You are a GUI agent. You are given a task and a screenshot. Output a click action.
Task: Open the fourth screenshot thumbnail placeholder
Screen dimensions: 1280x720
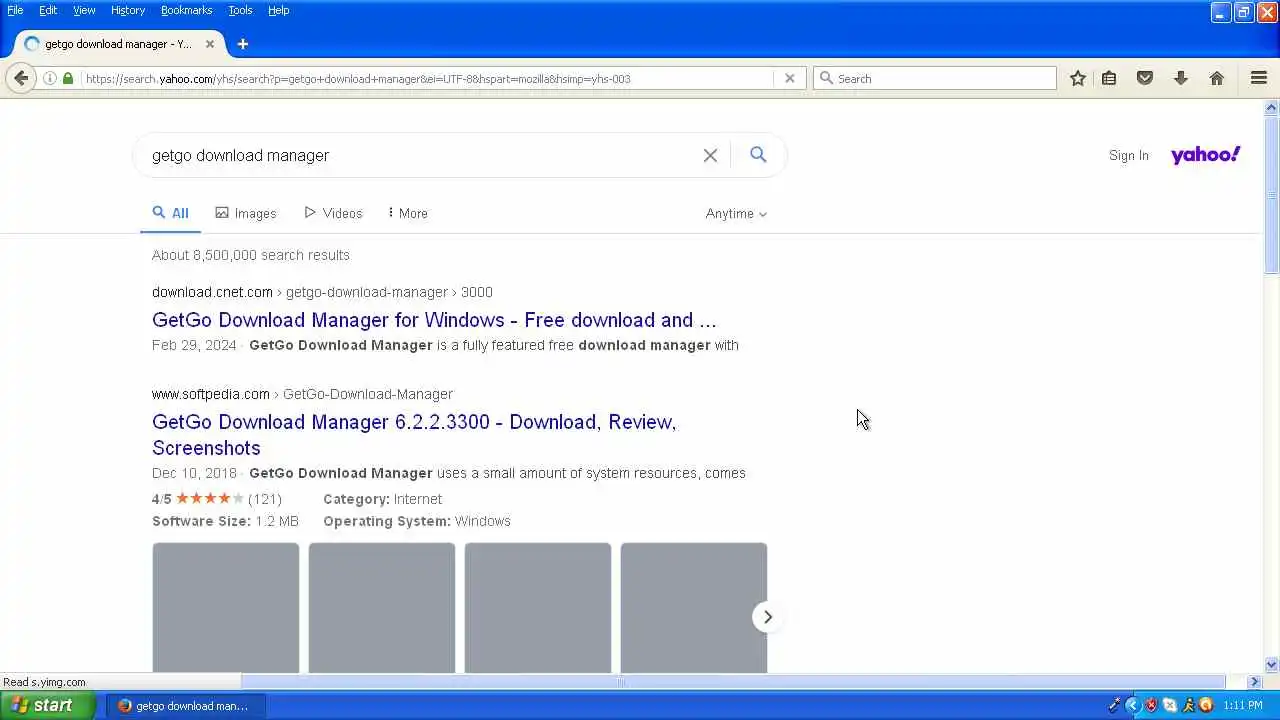pyautogui.click(x=694, y=608)
